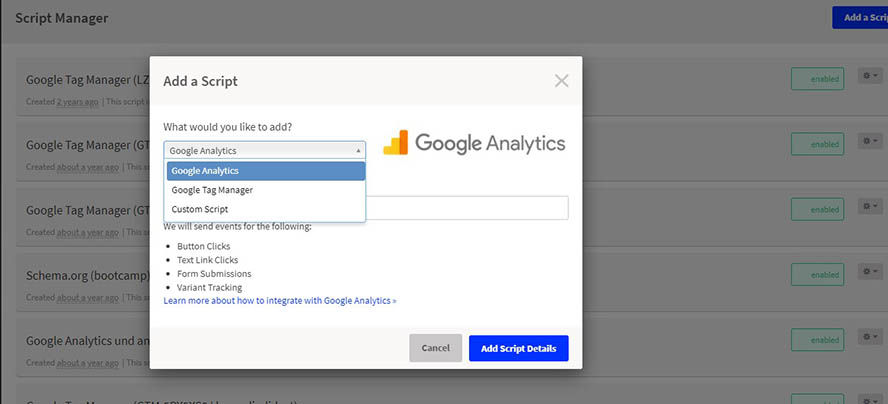Click the Add Script Details button
This screenshot has height=404, width=888.
point(518,348)
